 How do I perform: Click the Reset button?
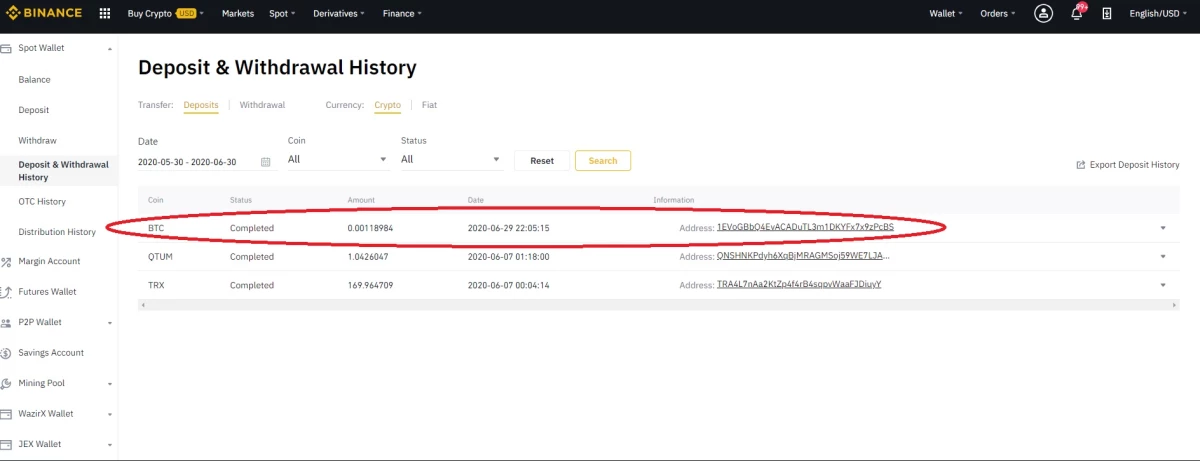point(542,161)
